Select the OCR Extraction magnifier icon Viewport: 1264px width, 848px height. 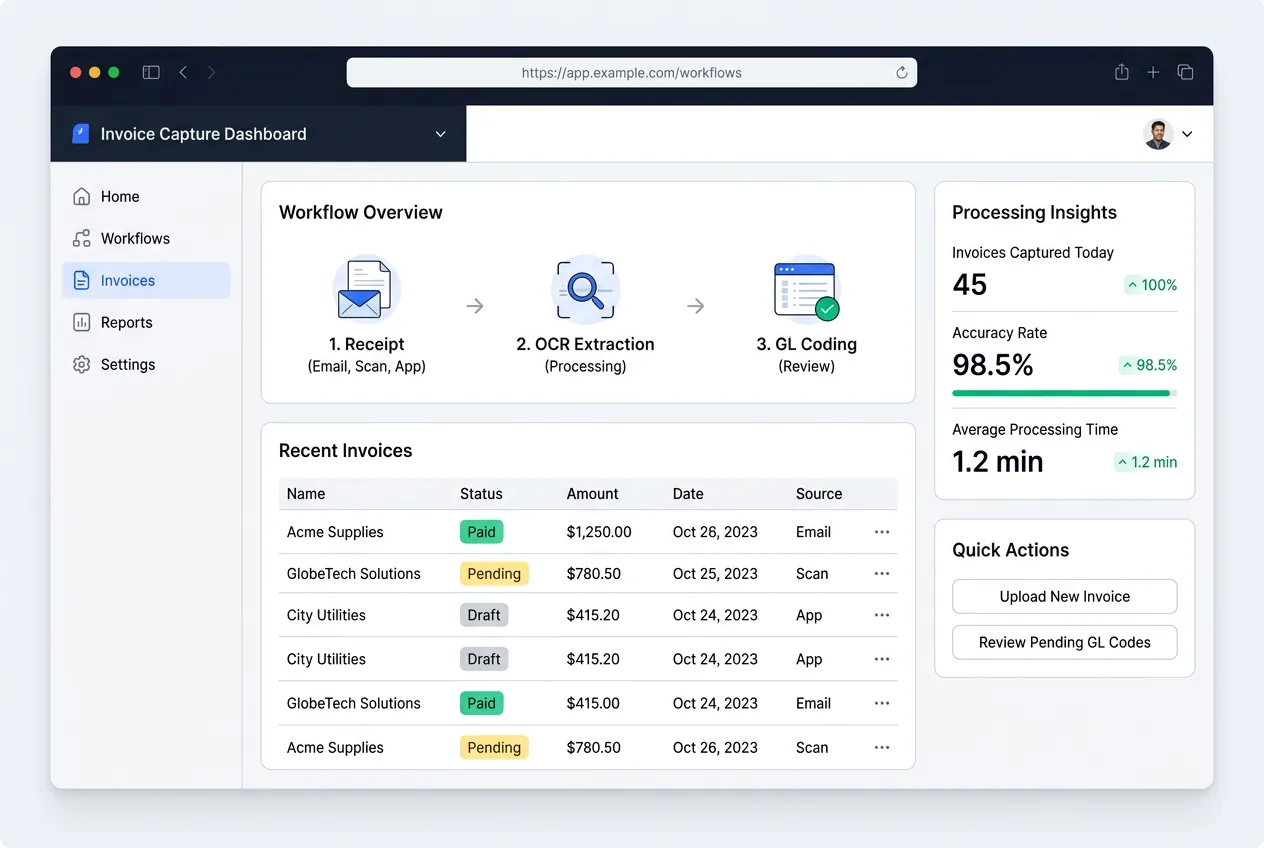tap(585, 289)
